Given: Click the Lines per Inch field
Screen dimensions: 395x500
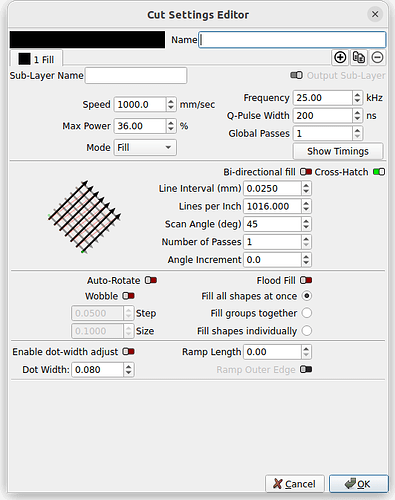Looking at the screenshot, I should [272, 206].
